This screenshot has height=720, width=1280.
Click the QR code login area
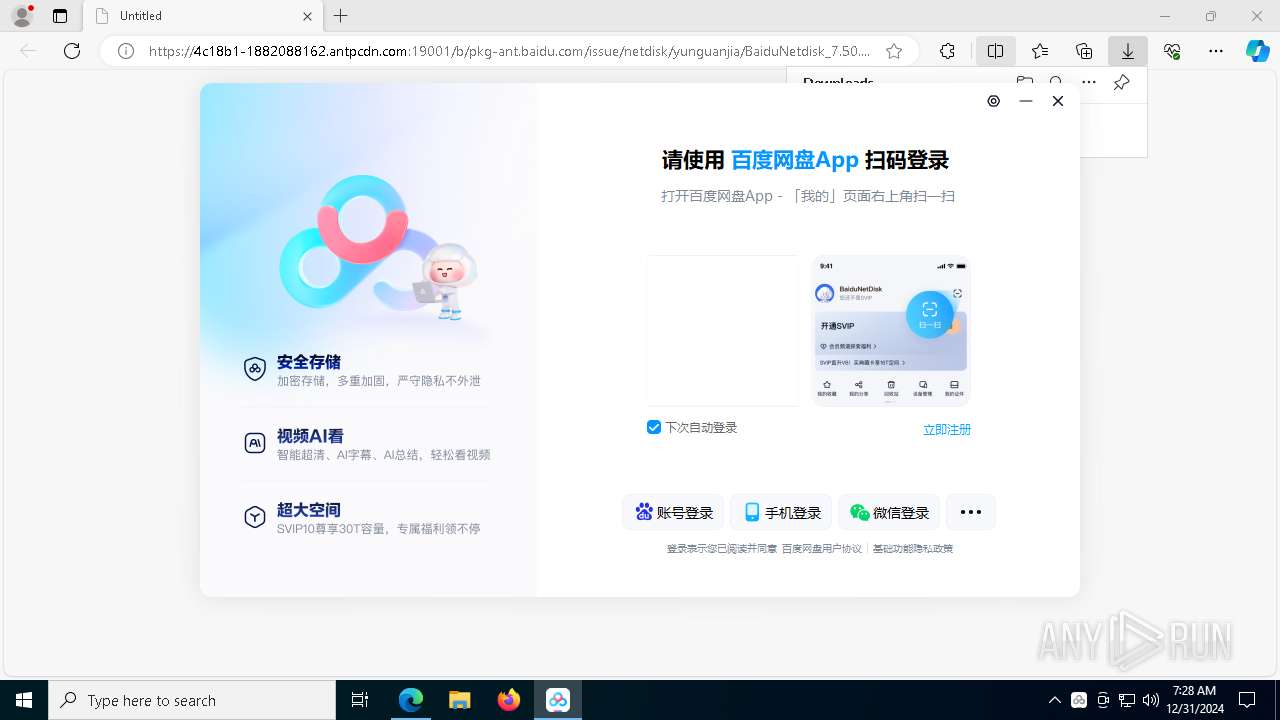pyautogui.click(x=723, y=331)
